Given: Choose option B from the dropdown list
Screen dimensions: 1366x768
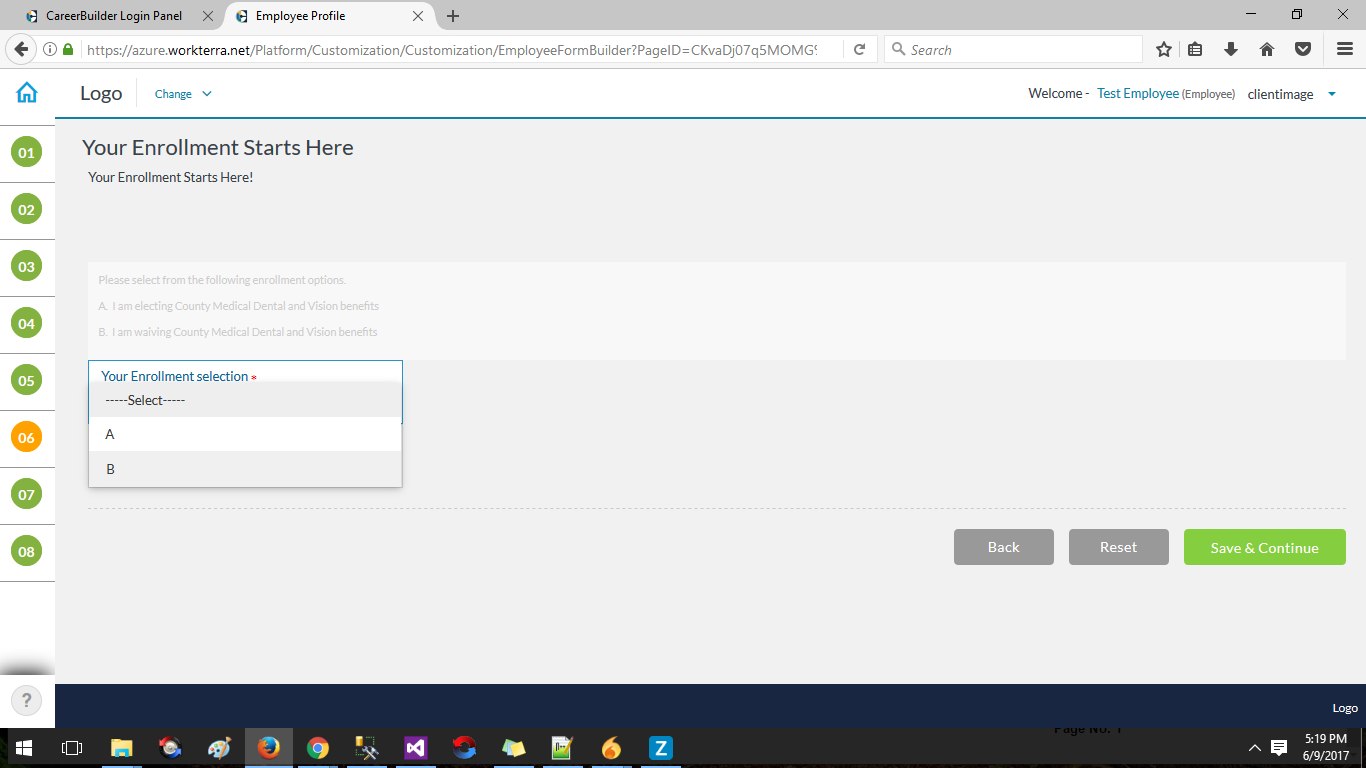Looking at the screenshot, I should [245, 469].
